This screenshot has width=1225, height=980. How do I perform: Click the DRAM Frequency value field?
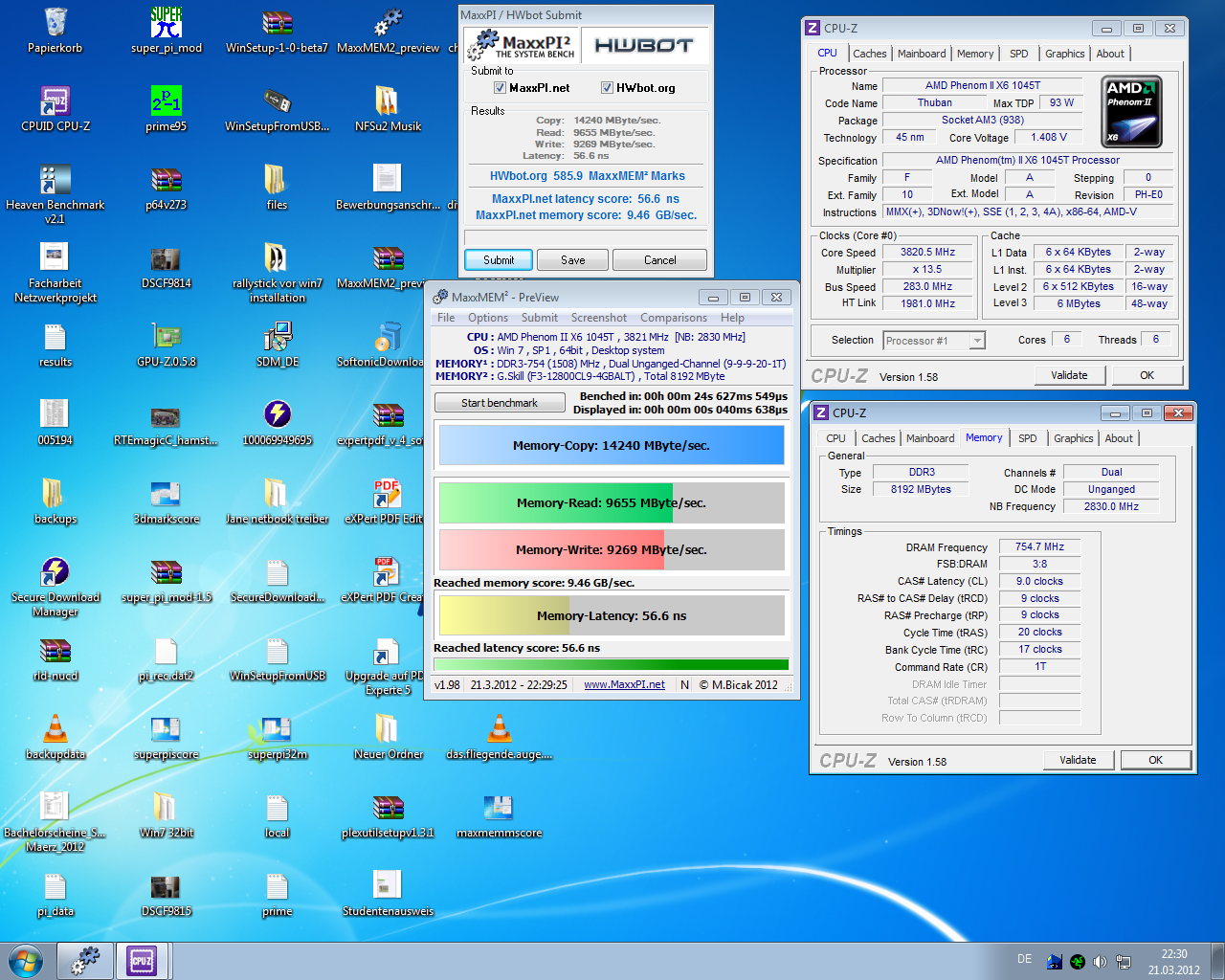[x=1039, y=547]
